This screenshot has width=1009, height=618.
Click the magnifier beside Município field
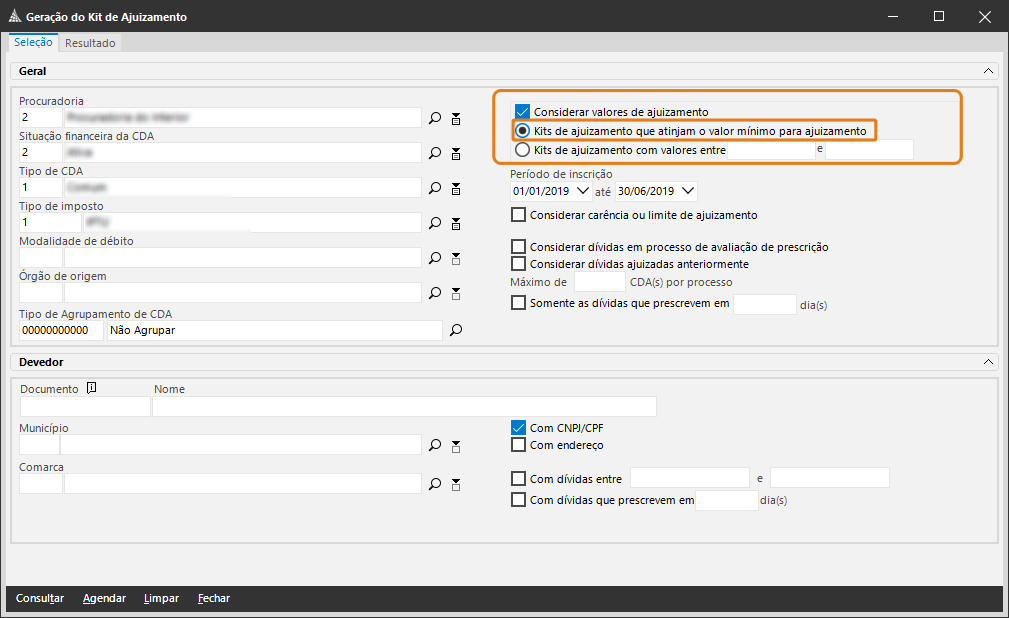click(x=435, y=445)
